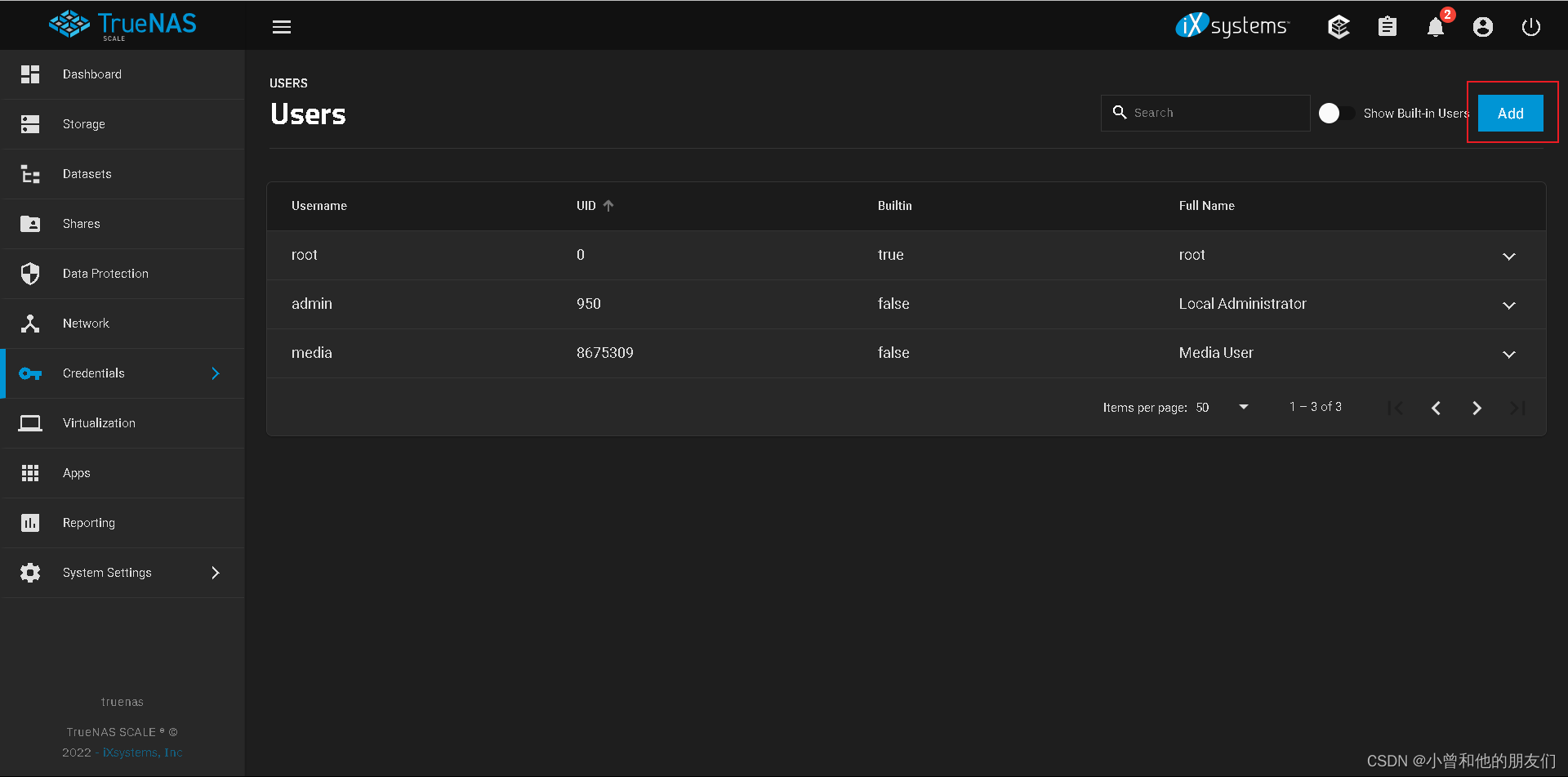Click the 1 – 3 of 3 range label
The width and height of the screenshot is (1568, 777).
pyautogui.click(x=1315, y=407)
